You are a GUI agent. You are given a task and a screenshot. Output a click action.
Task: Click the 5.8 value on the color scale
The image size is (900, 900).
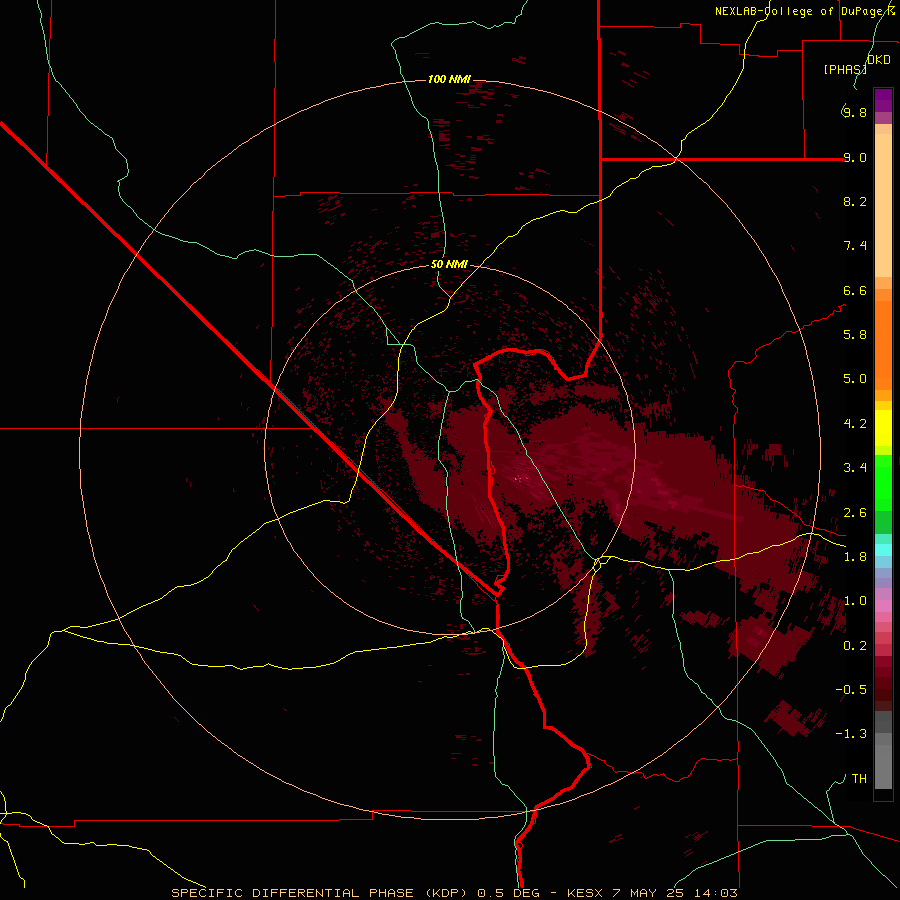tap(855, 335)
